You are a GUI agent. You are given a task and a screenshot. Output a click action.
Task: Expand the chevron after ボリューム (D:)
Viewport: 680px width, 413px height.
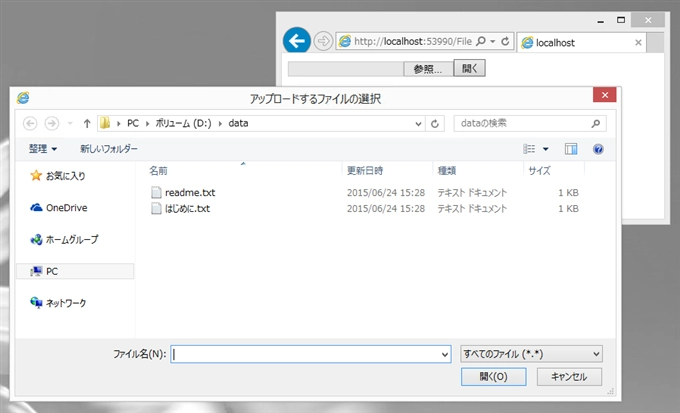[220, 124]
